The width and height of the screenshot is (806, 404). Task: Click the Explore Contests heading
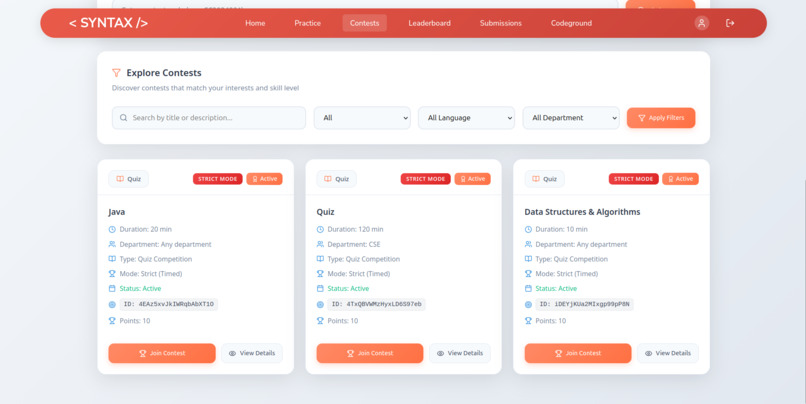(164, 73)
